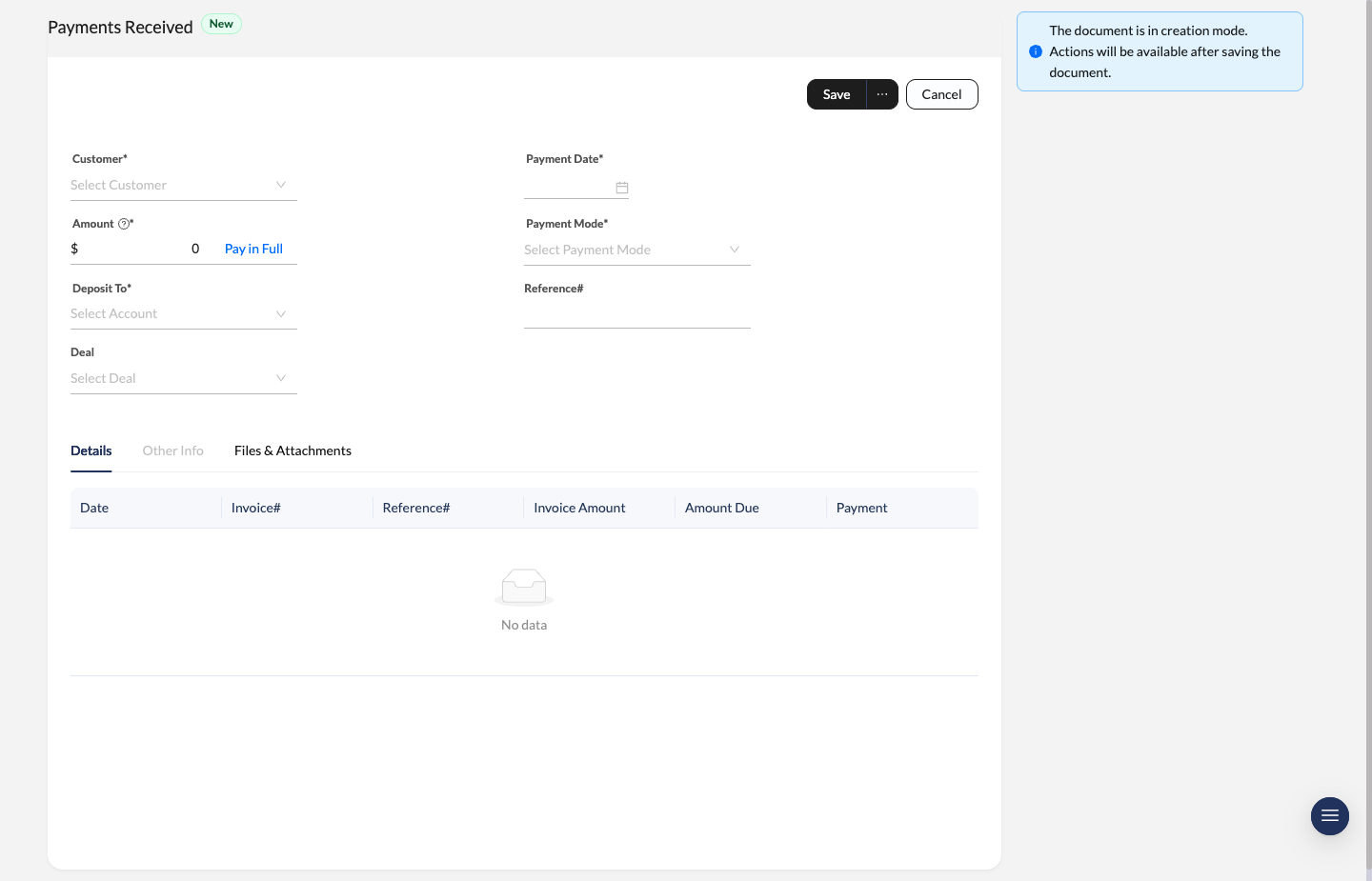The width and height of the screenshot is (1372, 881).
Task: Switch to the Other Info tab
Action: pos(172,450)
